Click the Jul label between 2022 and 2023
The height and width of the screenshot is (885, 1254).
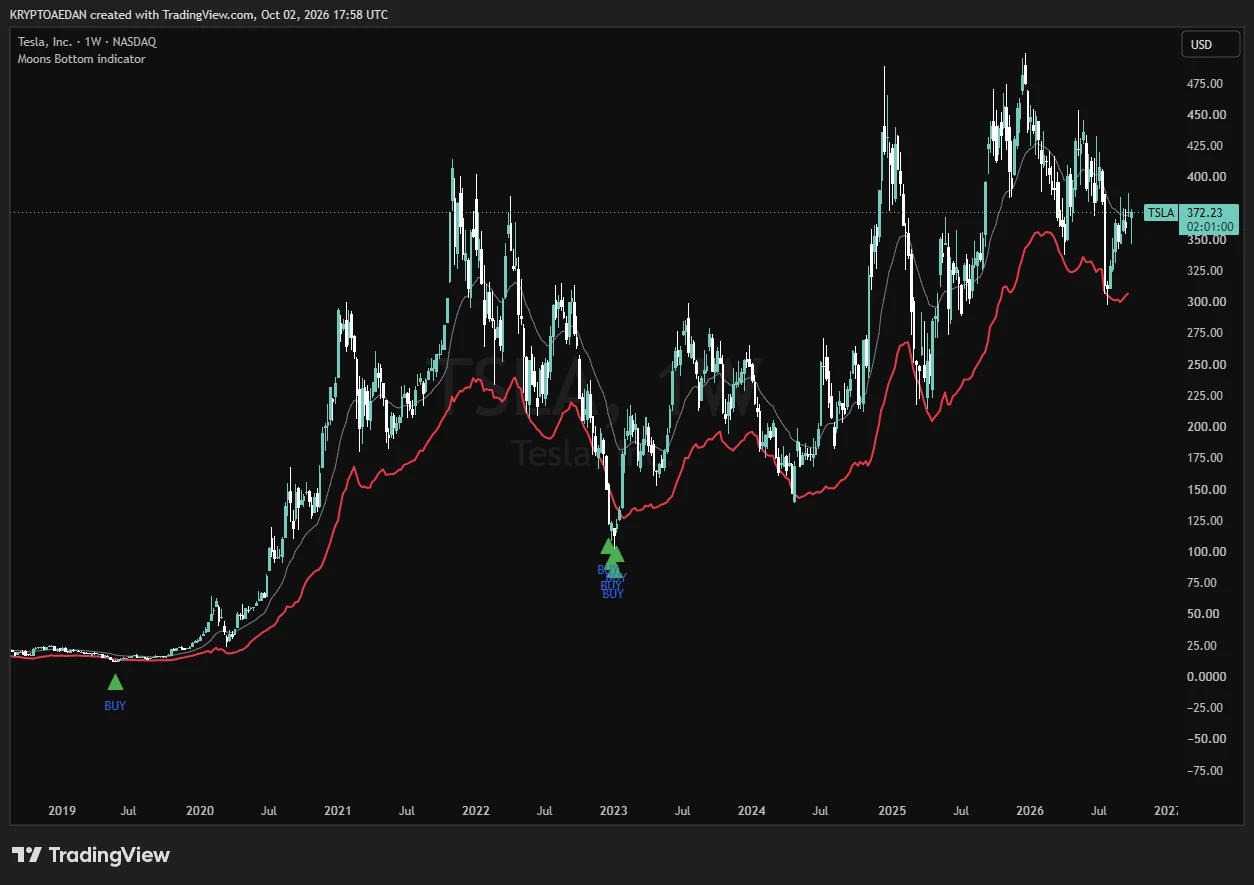point(544,811)
